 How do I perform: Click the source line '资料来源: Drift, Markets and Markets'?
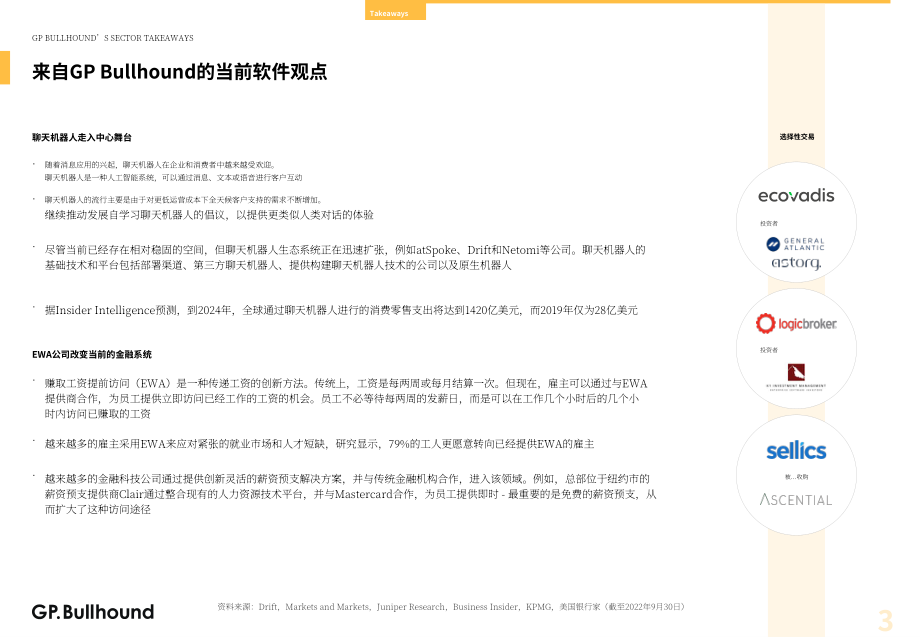point(451,606)
